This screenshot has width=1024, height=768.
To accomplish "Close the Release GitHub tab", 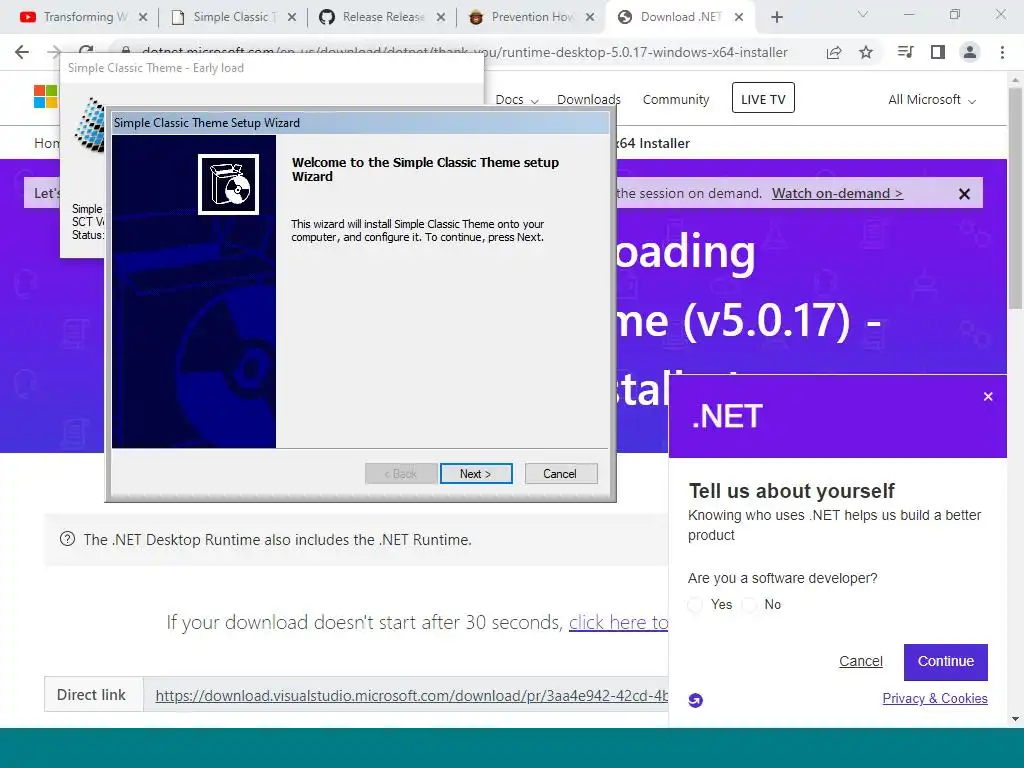I will pyautogui.click(x=441, y=17).
